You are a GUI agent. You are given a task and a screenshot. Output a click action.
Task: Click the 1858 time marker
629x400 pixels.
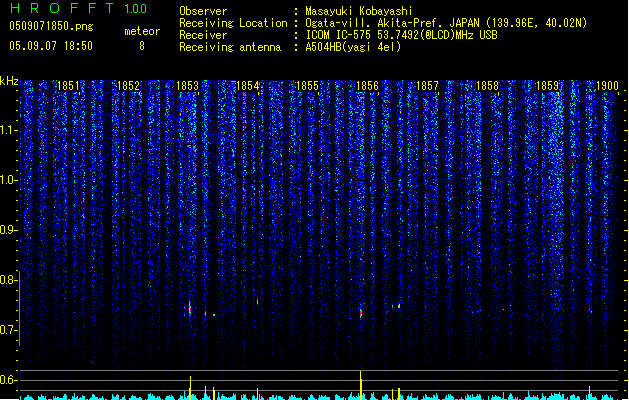tap(487, 86)
